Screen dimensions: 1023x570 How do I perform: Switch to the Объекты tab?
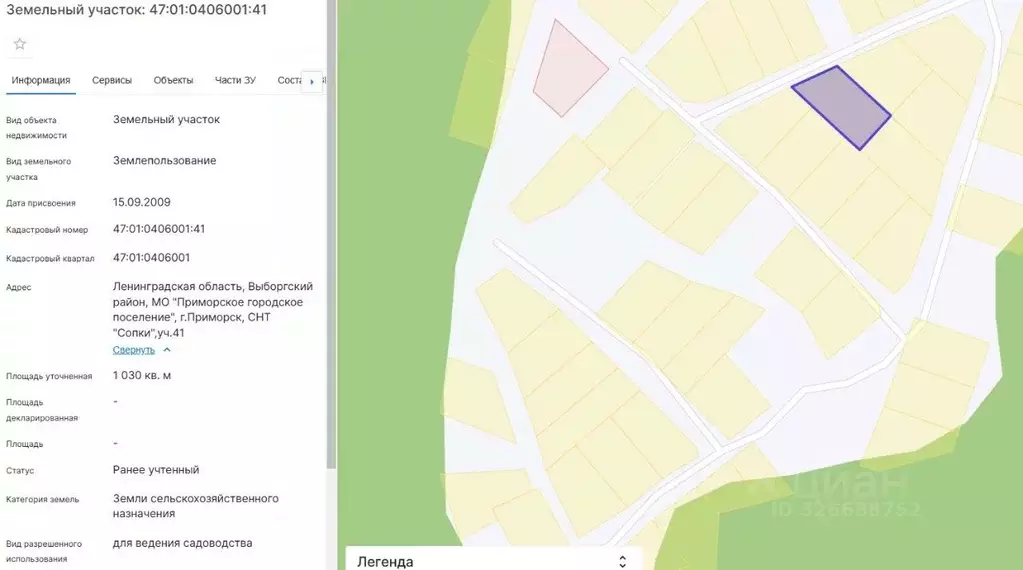click(x=173, y=81)
